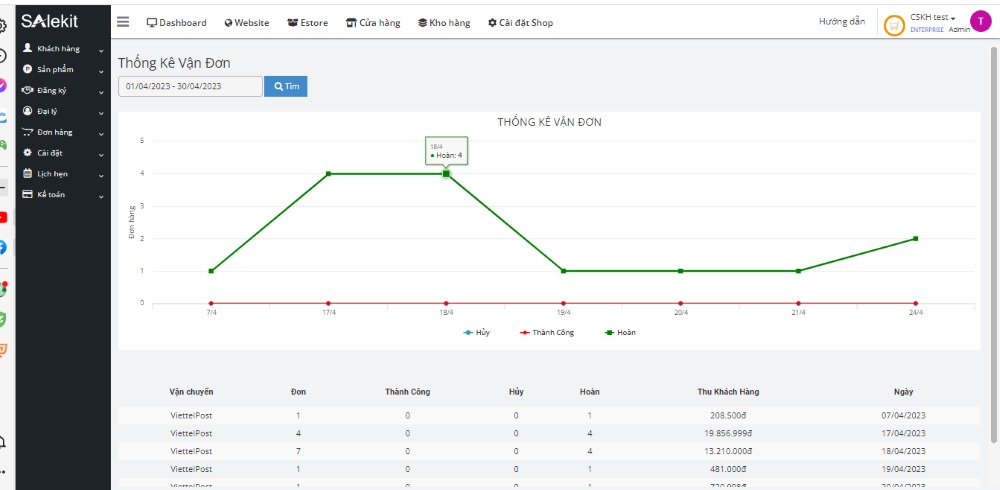The image size is (1000, 490).
Task: Click the hamburger menu icon
Action: pos(123,22)
